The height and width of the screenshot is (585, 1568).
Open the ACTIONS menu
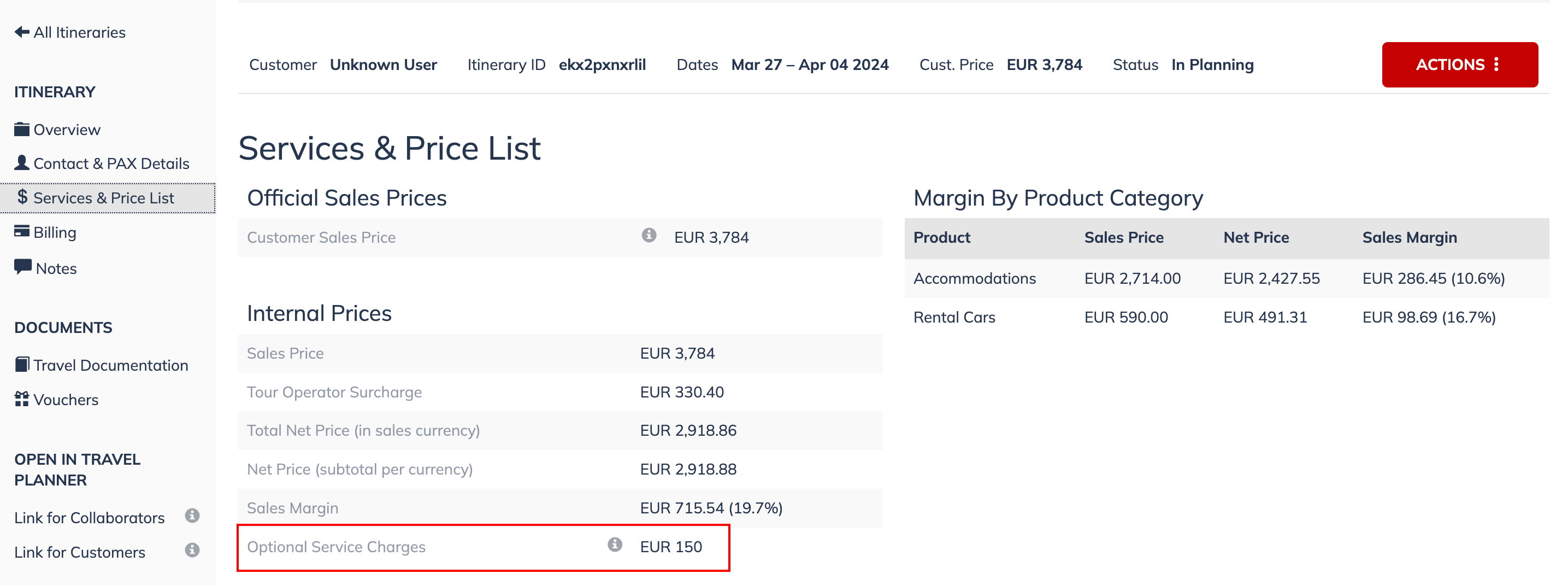pyautogui.click(x=1460, y=65)
